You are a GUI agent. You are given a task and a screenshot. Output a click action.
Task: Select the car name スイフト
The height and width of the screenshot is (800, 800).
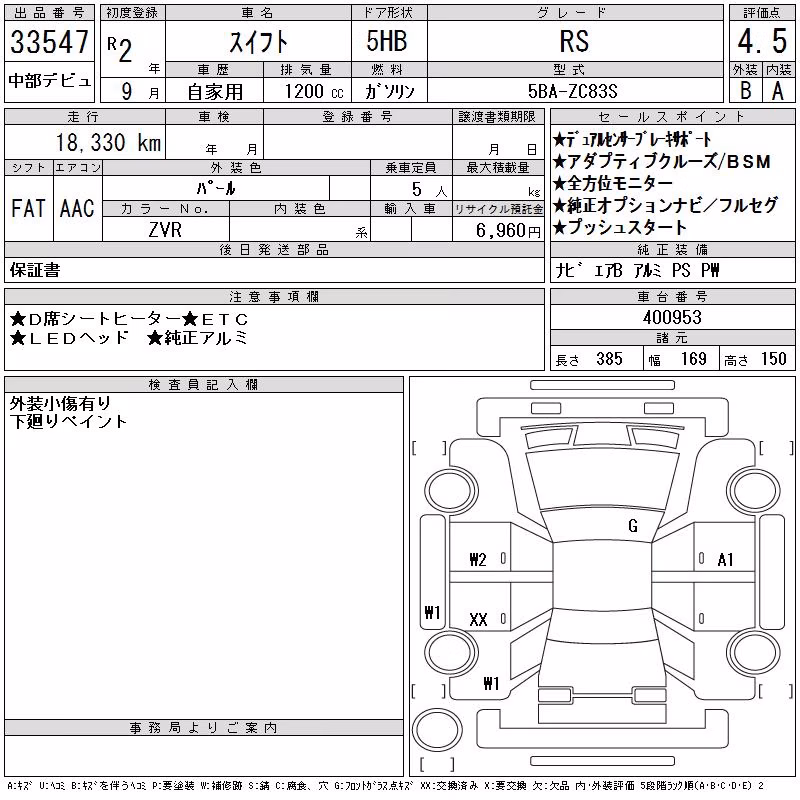pyautogui.click(x=258, y=42)
